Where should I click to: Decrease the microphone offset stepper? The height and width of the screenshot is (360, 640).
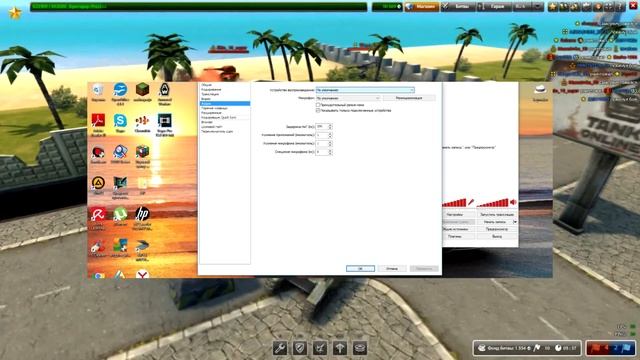click(330, 153)
